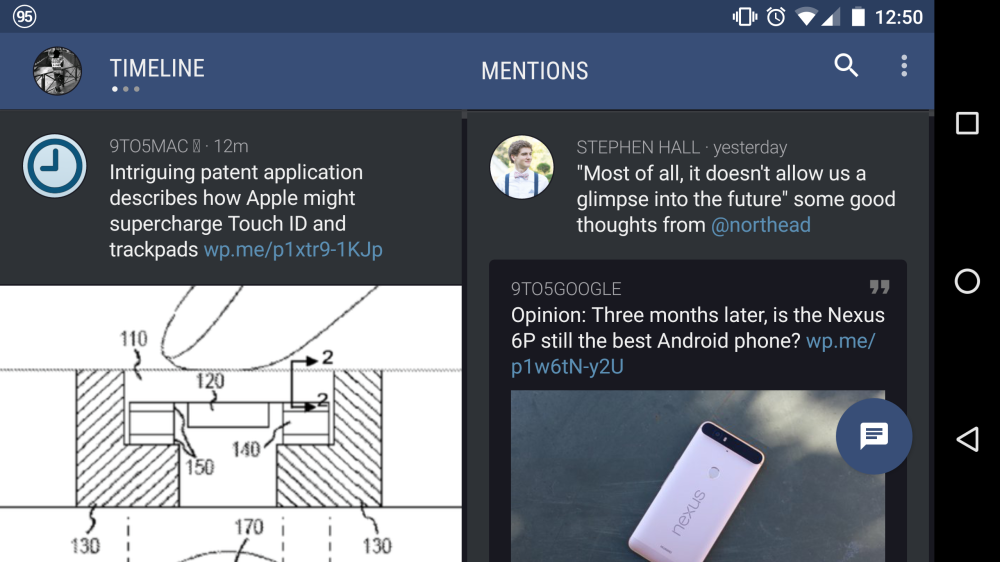Tap the page indicator dots under Timeline

125,90
